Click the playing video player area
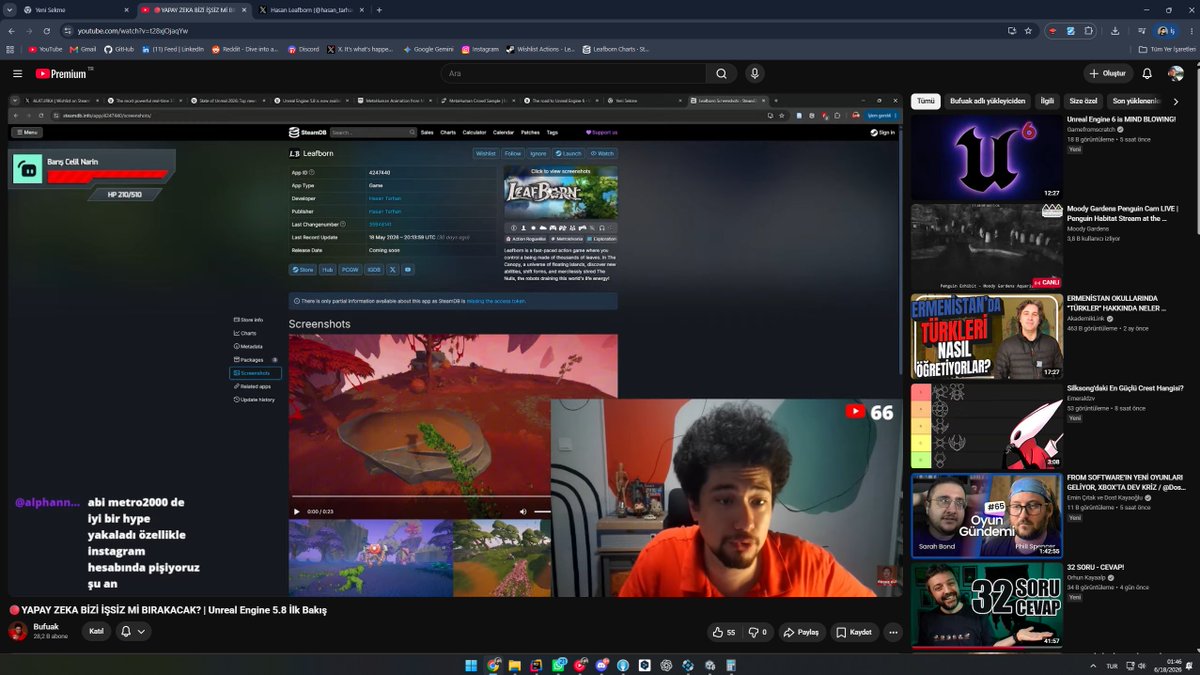Screen dimensions: 1200x675 click(455, 346)
